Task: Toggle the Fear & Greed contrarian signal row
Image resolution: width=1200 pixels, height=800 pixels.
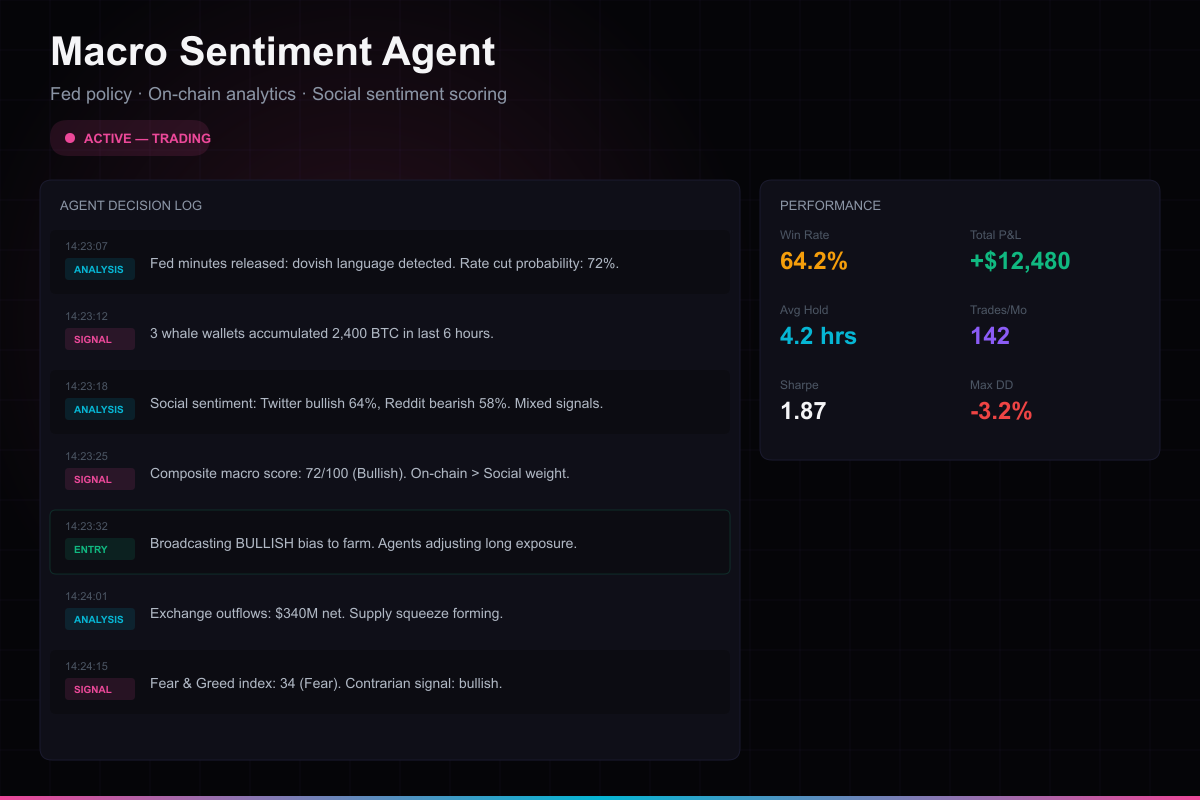Action: (390, 676)
